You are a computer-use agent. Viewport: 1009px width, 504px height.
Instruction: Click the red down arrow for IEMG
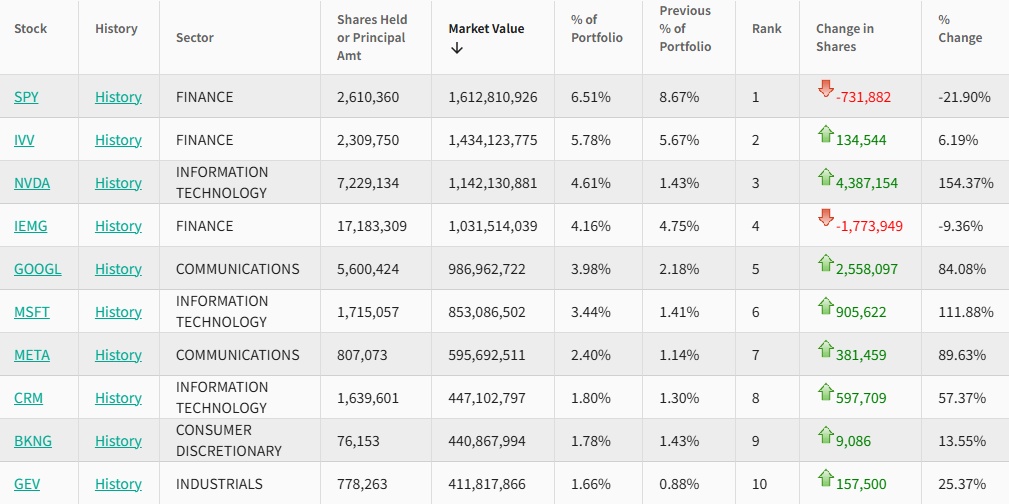point(825,217)
